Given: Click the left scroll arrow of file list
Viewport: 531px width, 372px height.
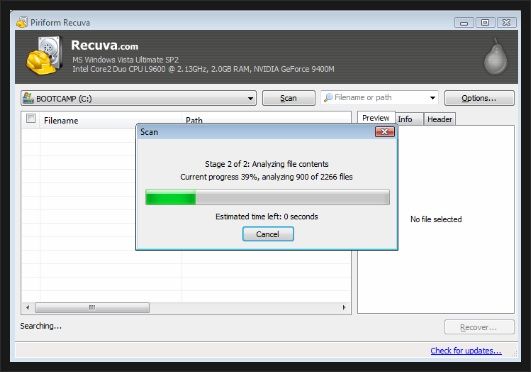Looking at the screenshot, I should (x=28, y=308).
